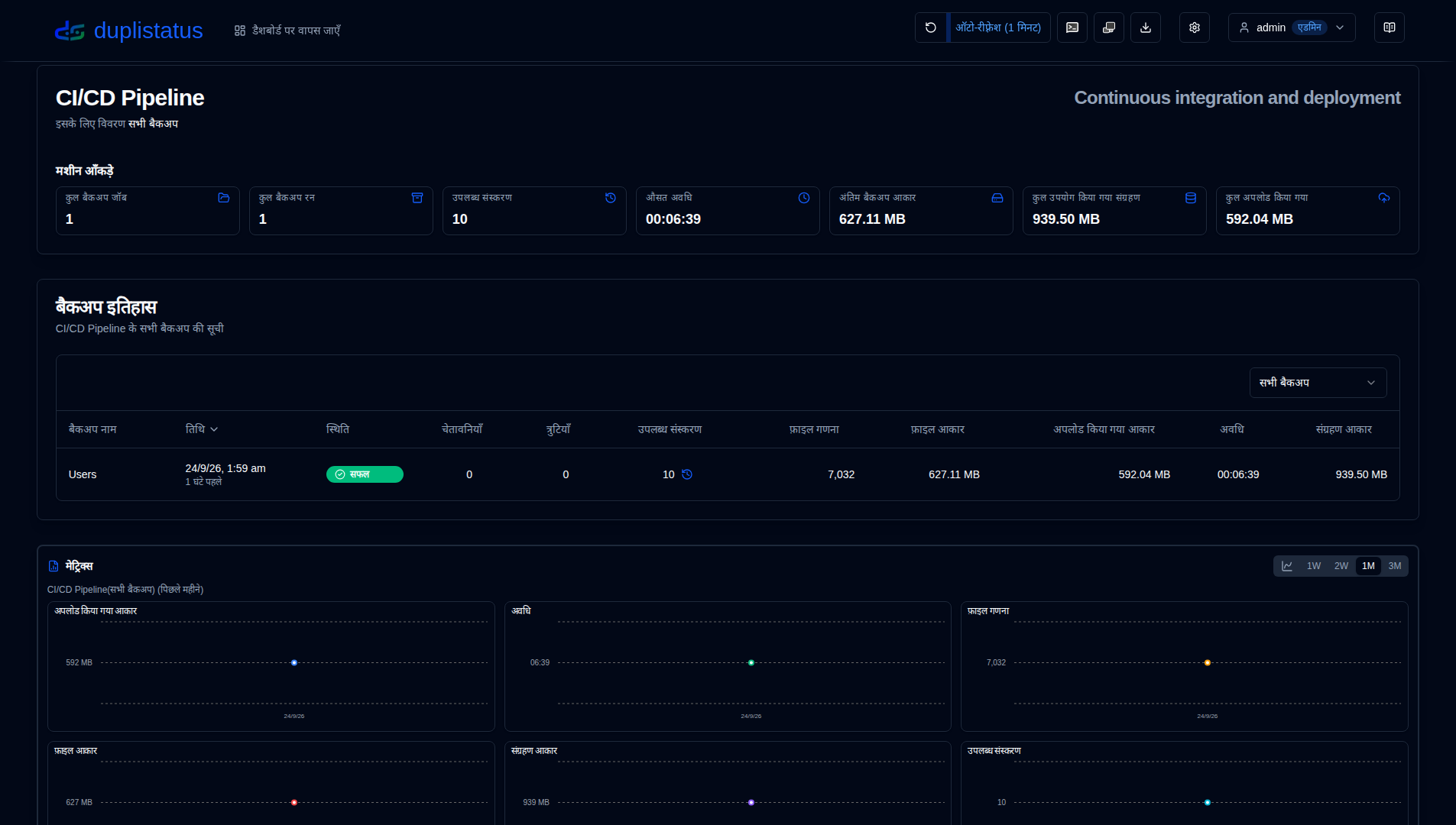The image size is (1456, 825).
Task: Open the terminal-style icon button in header
Action: coord(1072,27)
